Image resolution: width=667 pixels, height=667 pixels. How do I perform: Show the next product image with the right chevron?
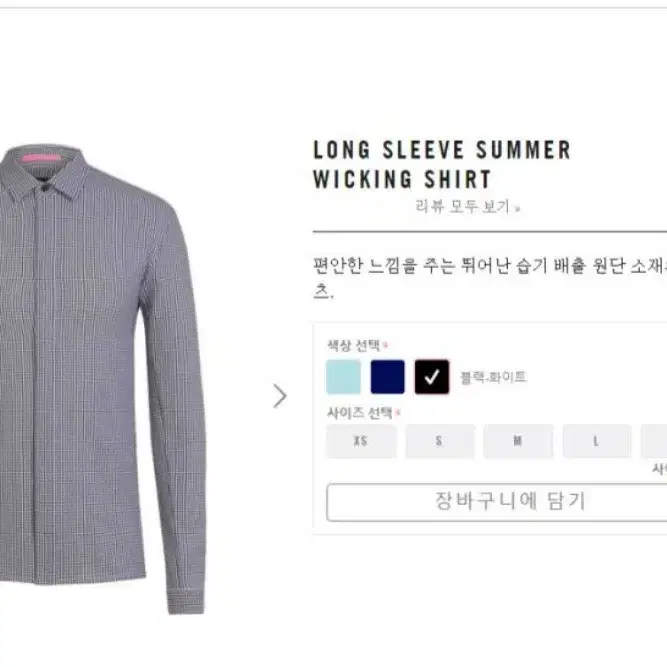coord(280,396)
